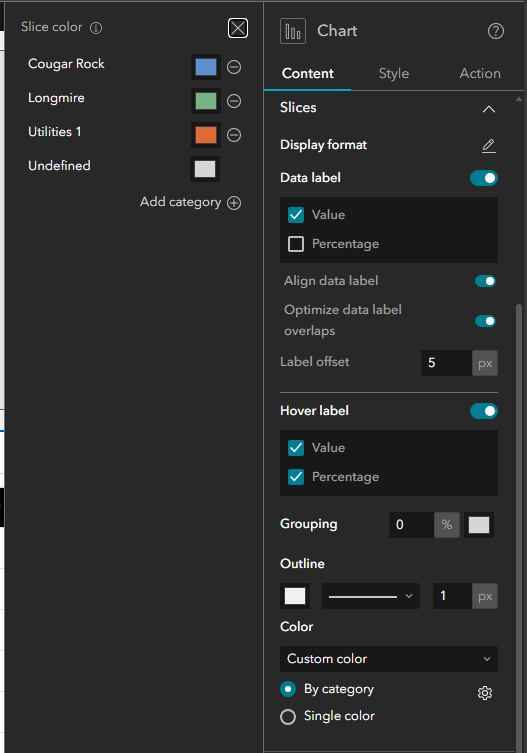Image resolution: width=527 pixels, height=753 pixels.
Task: Collapse the Slices section
Action: [x=489, y=109]
